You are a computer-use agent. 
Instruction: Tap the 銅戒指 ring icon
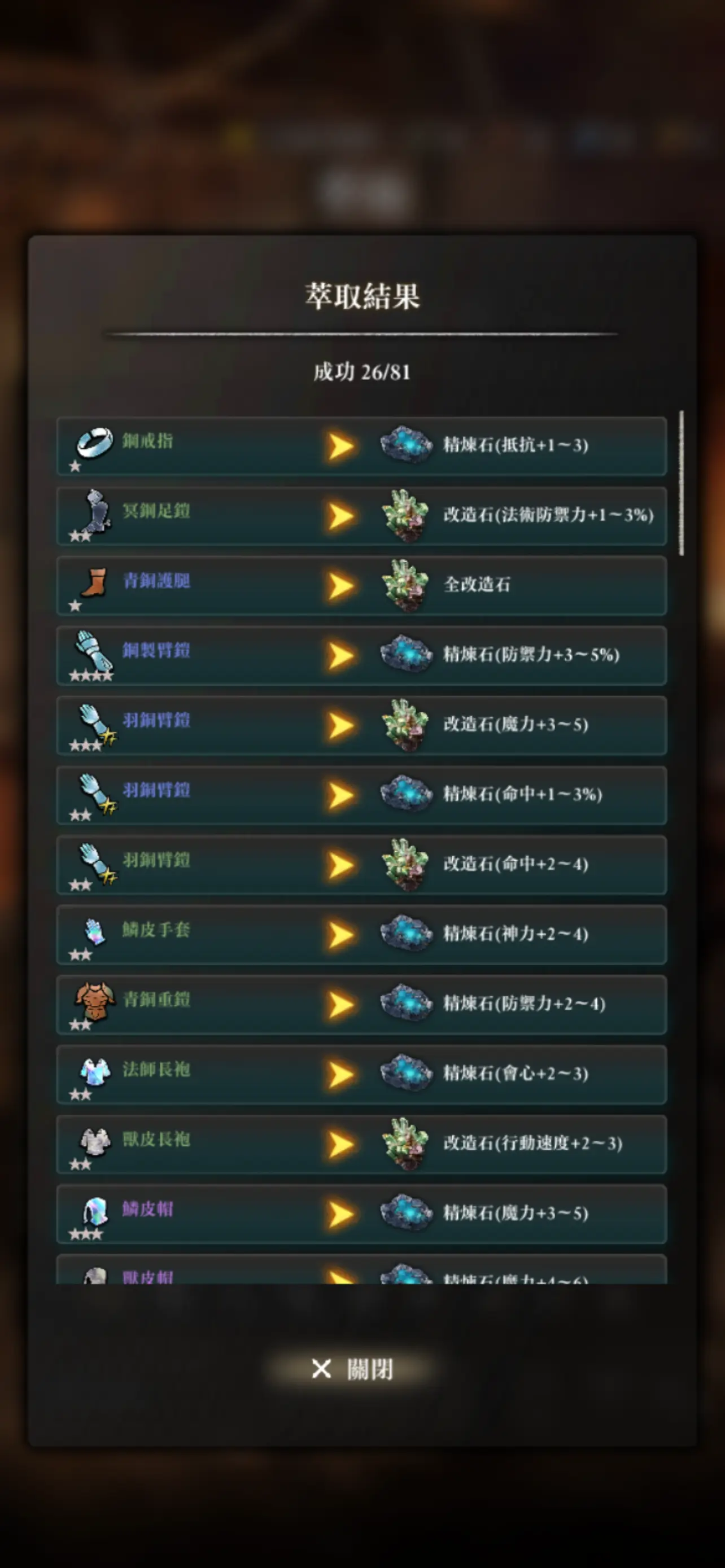coord(94,442)
